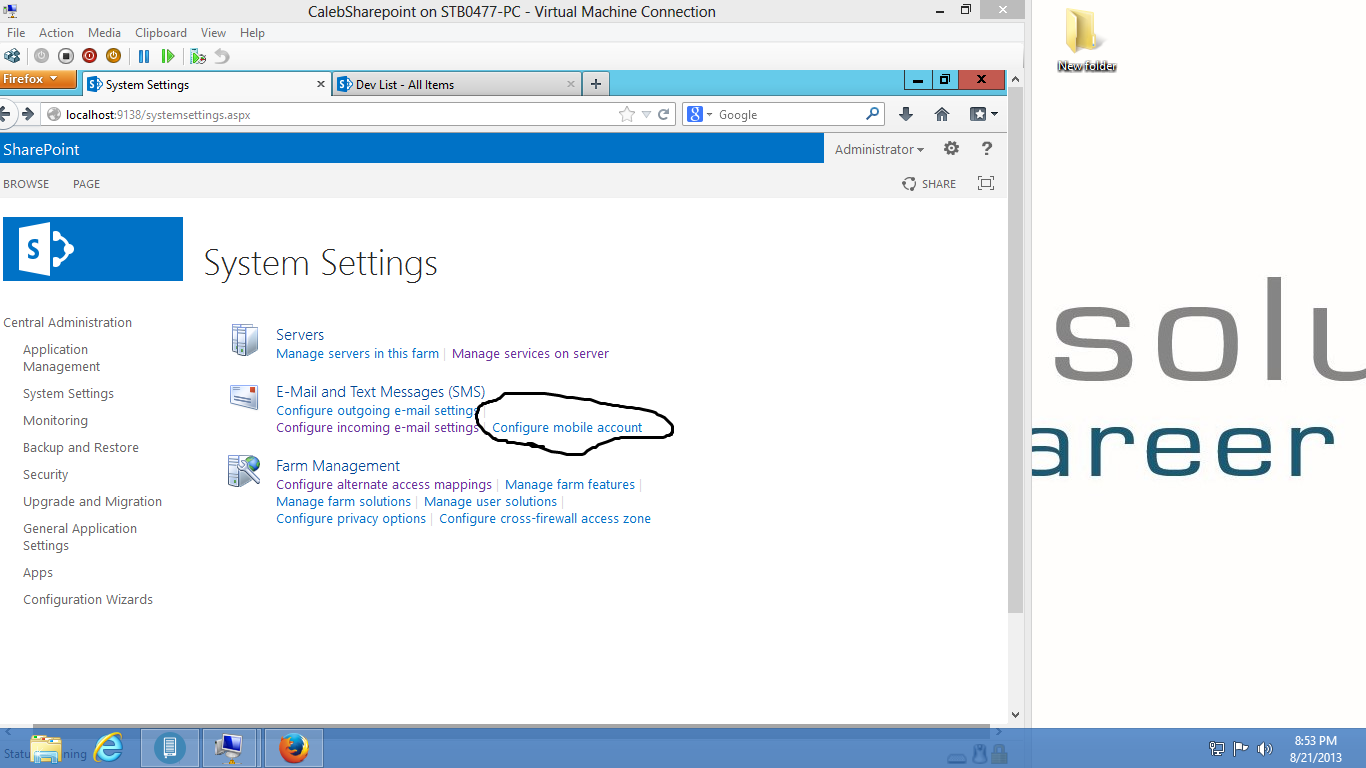Open Internet Explorer from the taskbar
Screen dimensions: 1366x768
tap(108, 748)
